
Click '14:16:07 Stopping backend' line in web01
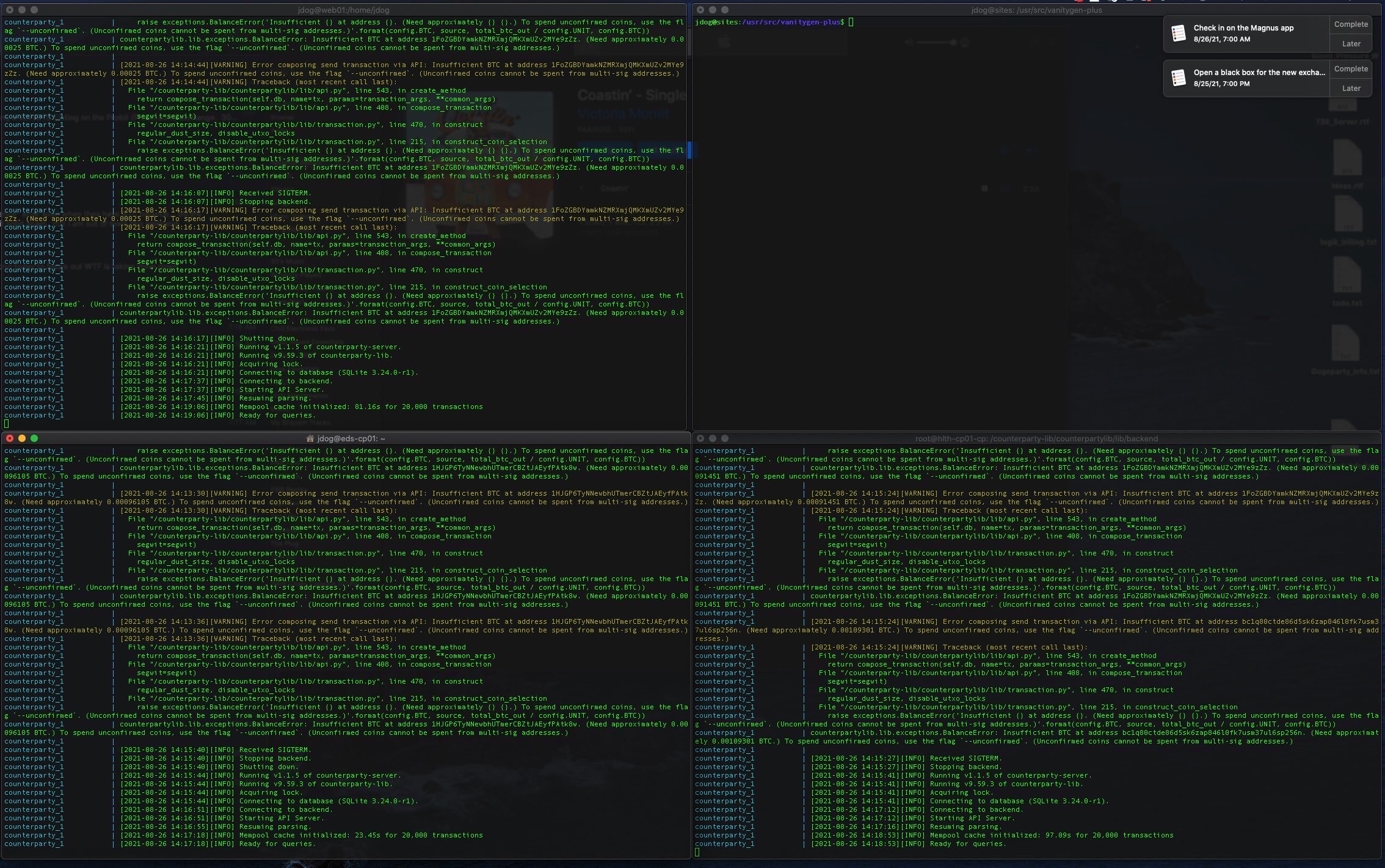point(216,201)
